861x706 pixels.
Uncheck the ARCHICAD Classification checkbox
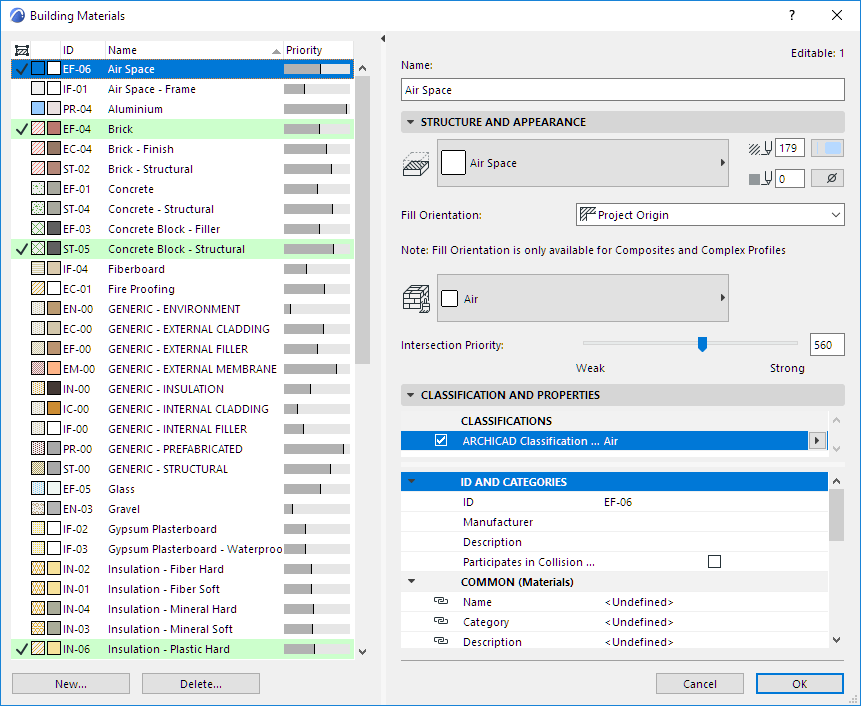(x=441, y=440)
